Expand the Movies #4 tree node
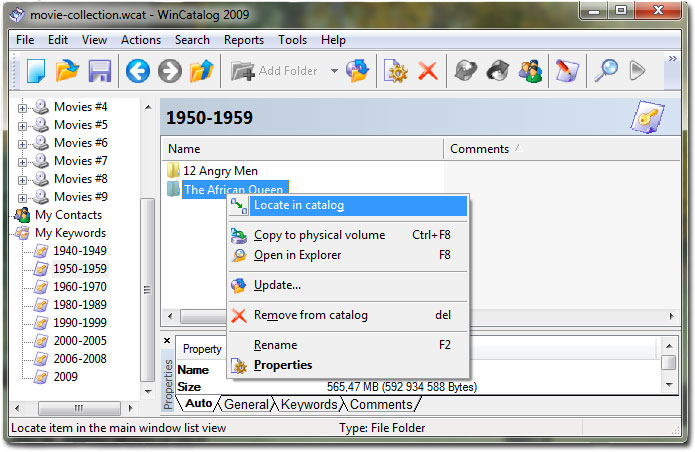 point(22,108)
